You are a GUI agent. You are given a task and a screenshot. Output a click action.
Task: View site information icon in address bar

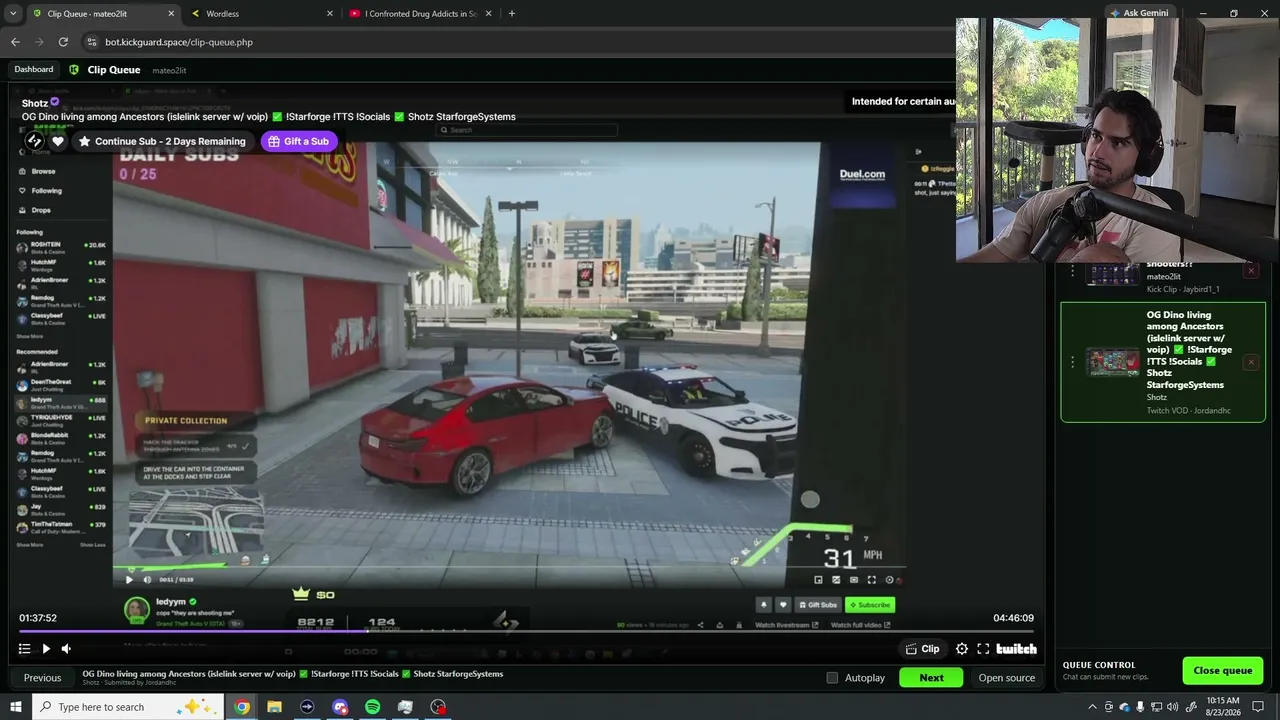[x=92, y=42]
